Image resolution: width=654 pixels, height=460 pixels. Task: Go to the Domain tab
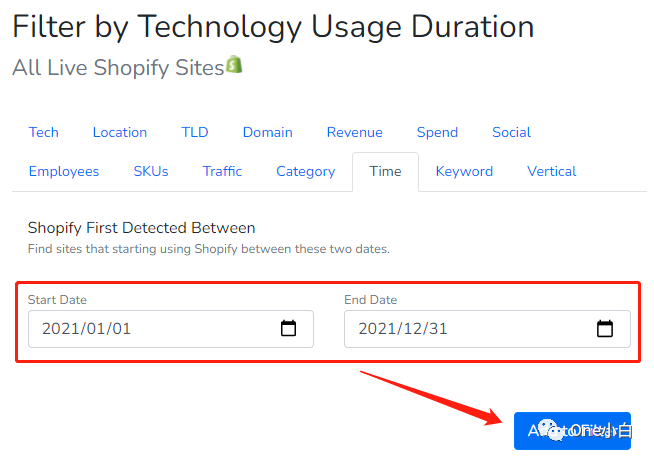[268, 132]
